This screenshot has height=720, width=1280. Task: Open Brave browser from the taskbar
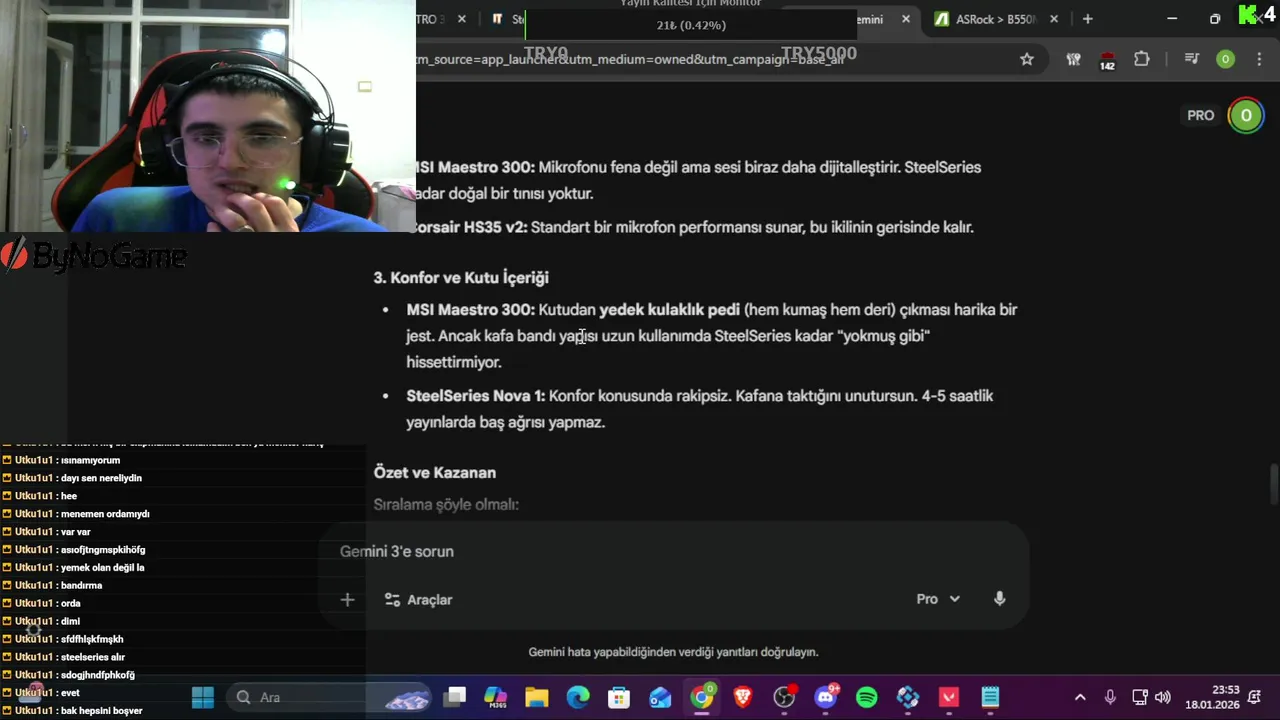743,697
